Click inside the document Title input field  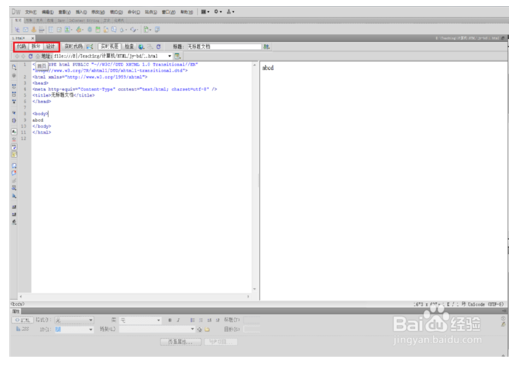224,47
